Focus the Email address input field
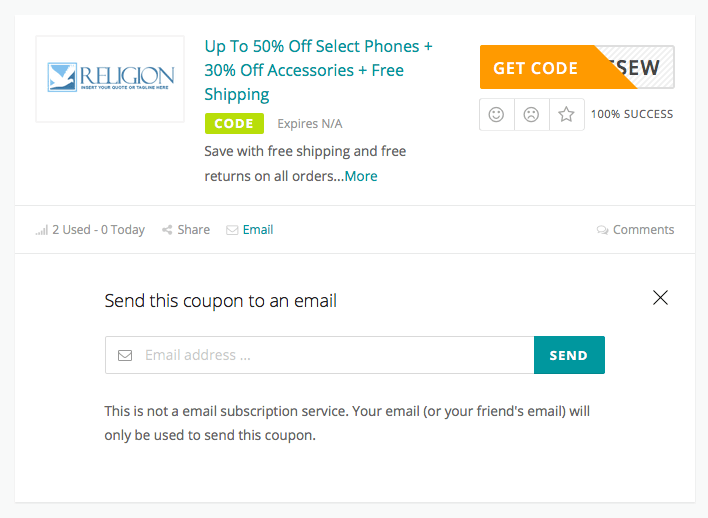This screenshot has width=708, height=518. pyautogui.click(x=320, y=355)
